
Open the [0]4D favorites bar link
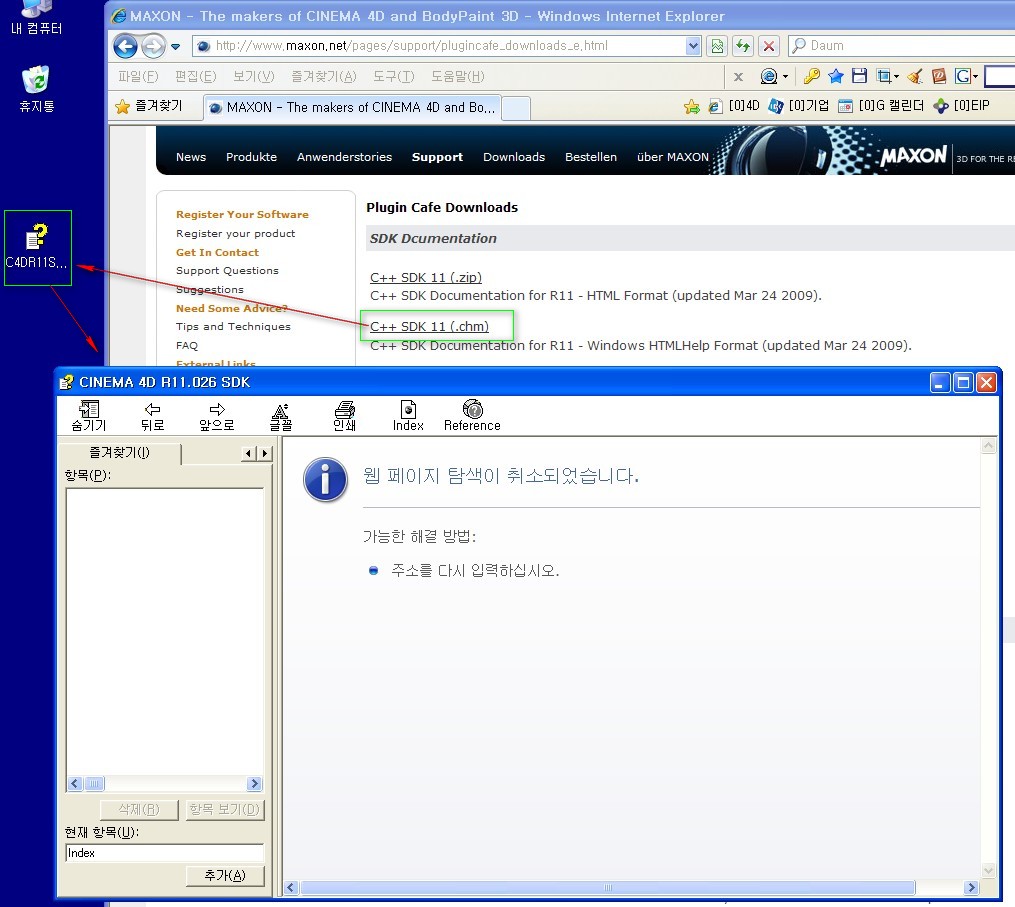pyautogui.click(x=734, y=106)
